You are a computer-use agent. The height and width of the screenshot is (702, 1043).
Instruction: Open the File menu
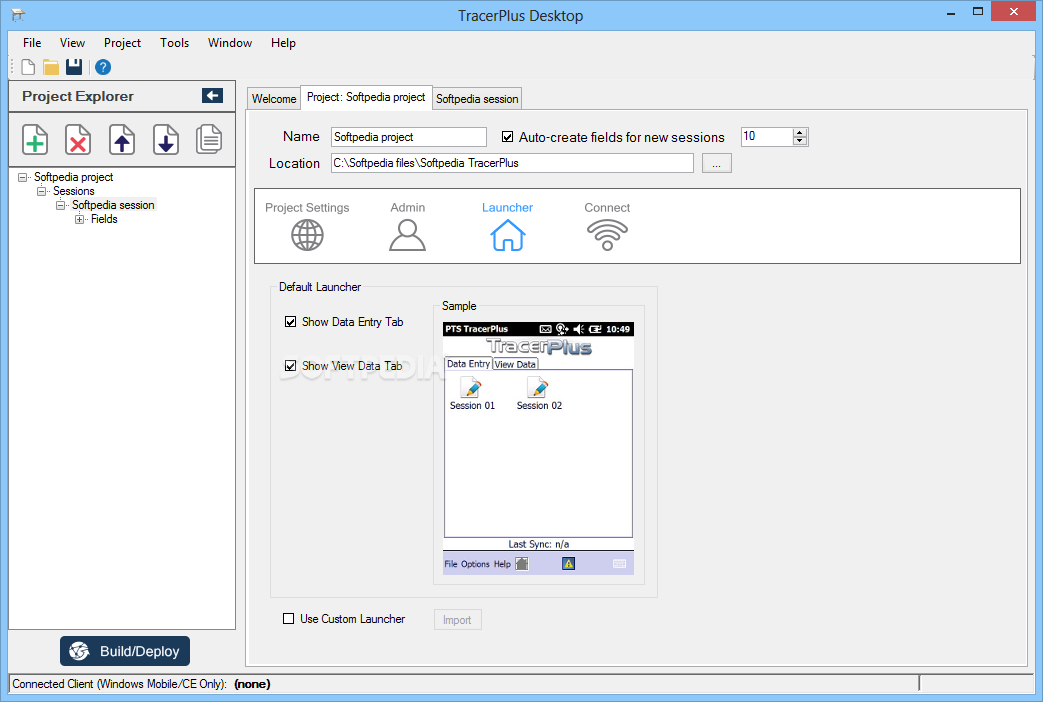pyautogui.click(x=32, y=43)
